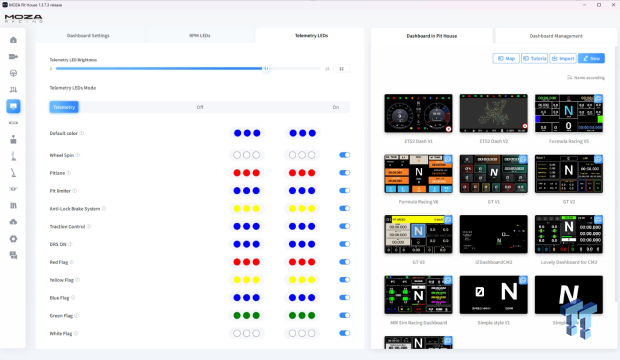The height and width of the screenshot is (360, 620).
Task: Open the wheel base motor icon in sidebar
Action: tap(13, 57)
